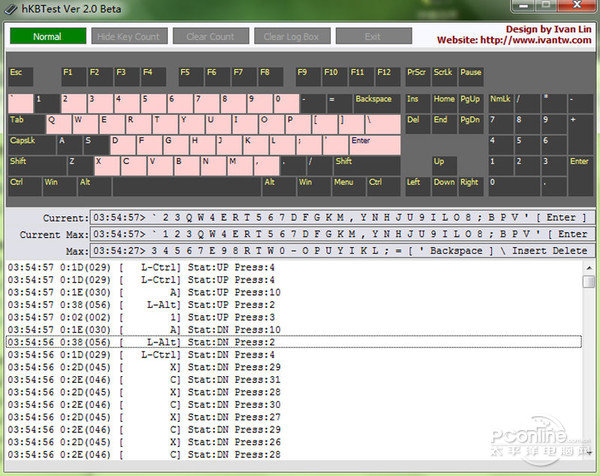Click the dark Z key tile
Screen dimensions: 600x476
pyautogui.click(x=80, y=166)
